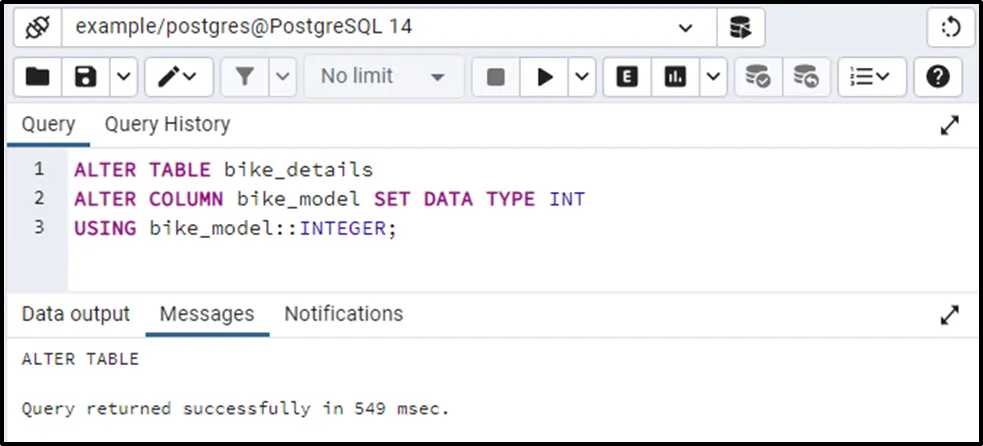
Task: Click the Explain Analyze chart icon
Action: 676,76
